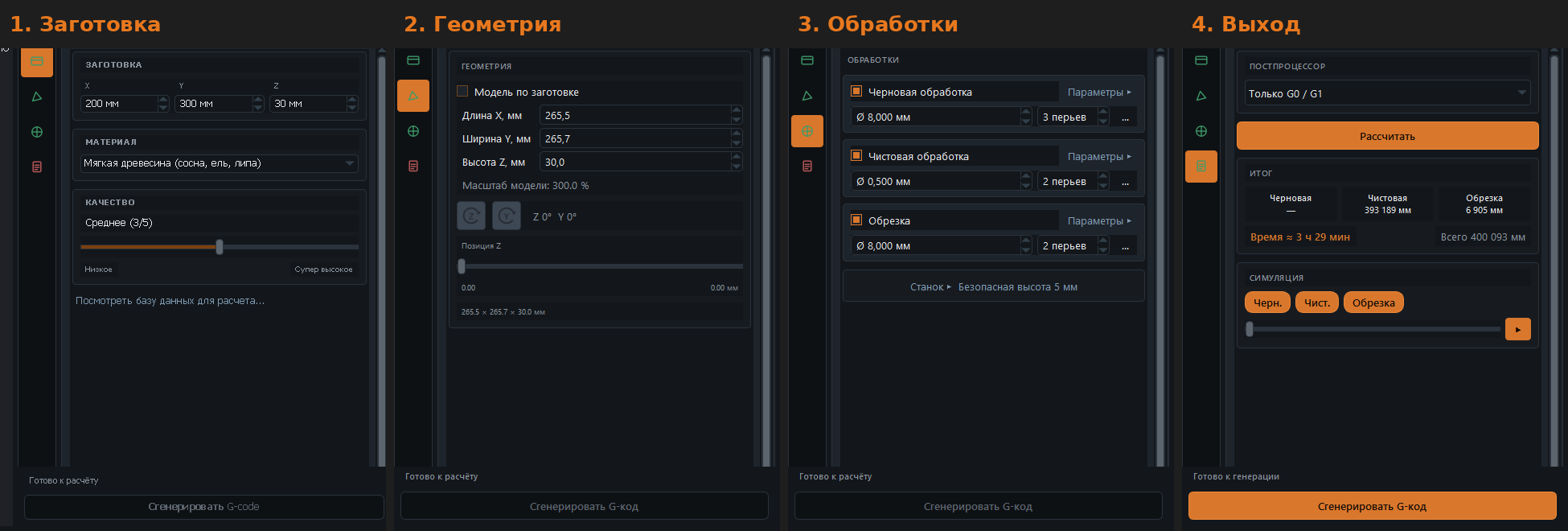This screenshot has width=1568, height=531.
Task: Expand Параметры for Чистовая обработка
Action: tap(1099, 157)
